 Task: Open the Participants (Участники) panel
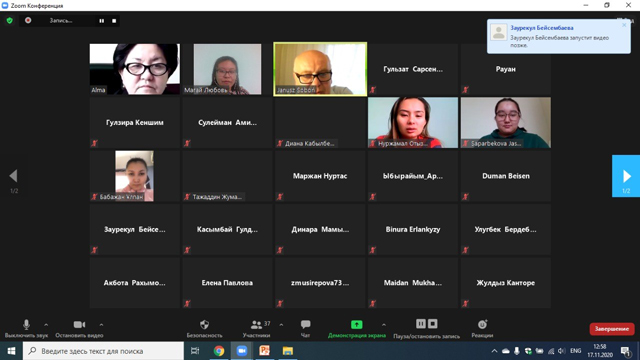point(256,324)
